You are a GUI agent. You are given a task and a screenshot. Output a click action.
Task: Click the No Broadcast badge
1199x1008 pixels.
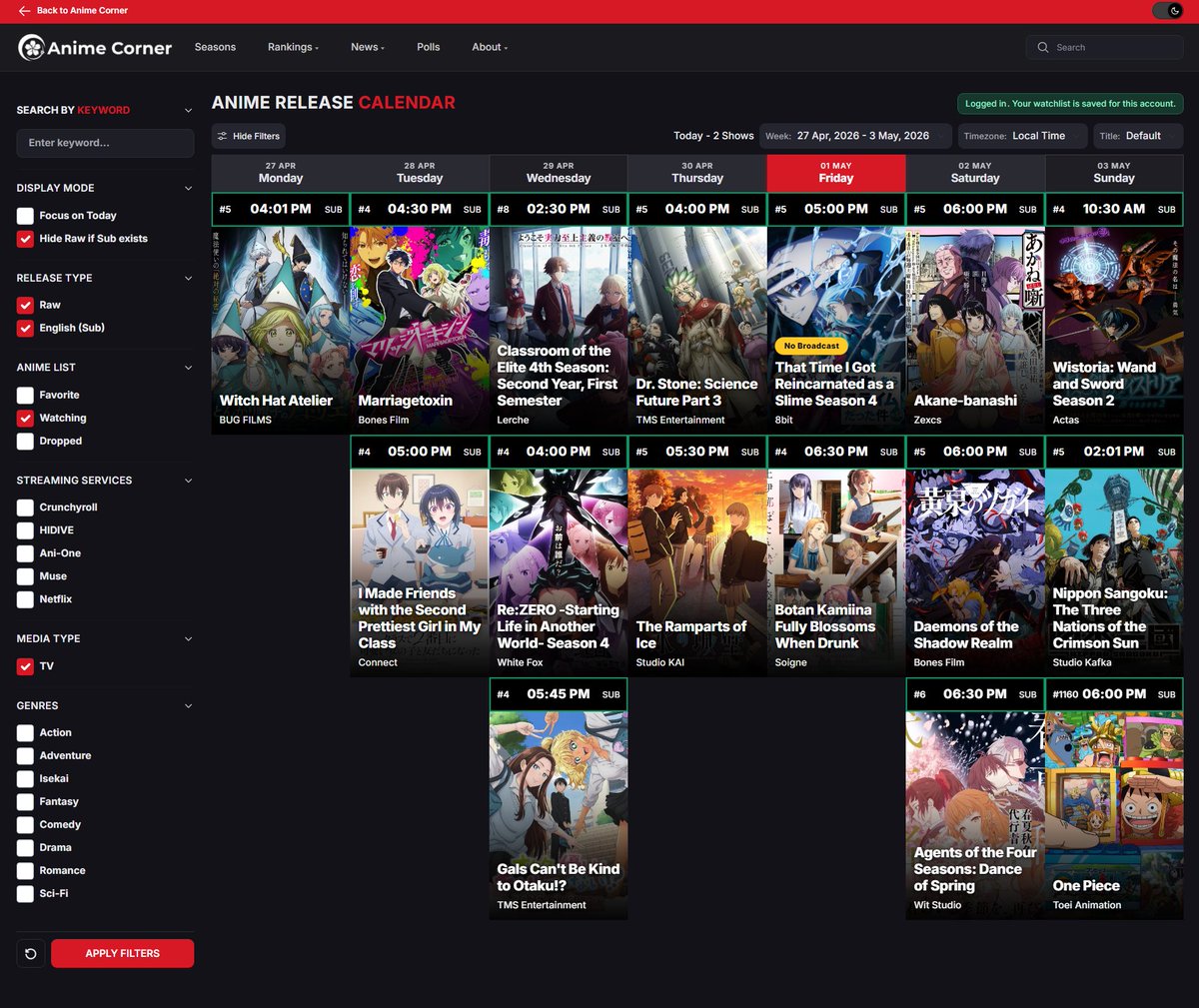[x=811, y=346]
